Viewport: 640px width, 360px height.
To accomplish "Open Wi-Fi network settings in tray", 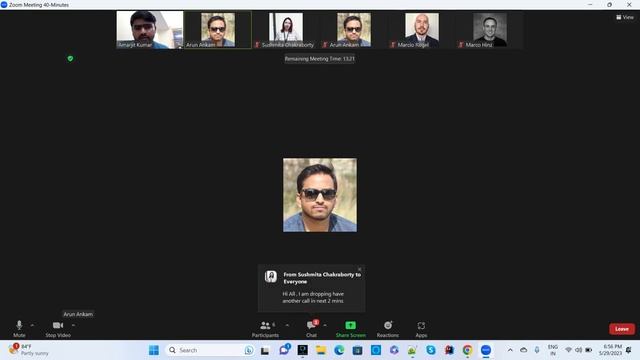I will (x=568, y=350).
